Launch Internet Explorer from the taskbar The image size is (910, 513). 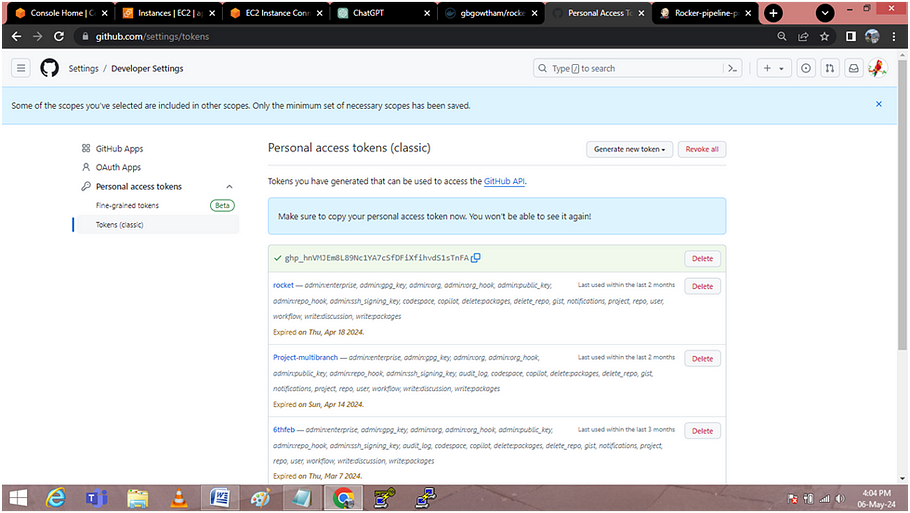(56, 498)
